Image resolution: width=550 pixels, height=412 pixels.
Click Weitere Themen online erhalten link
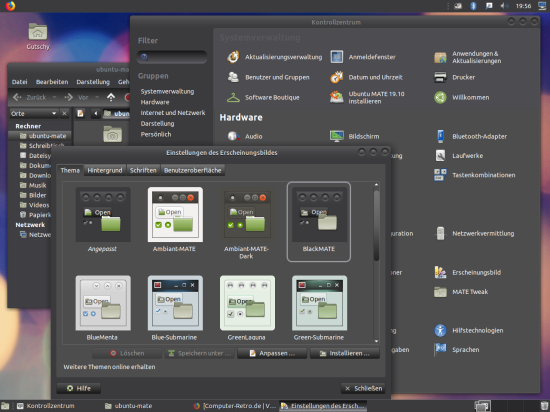click(109, 367)
